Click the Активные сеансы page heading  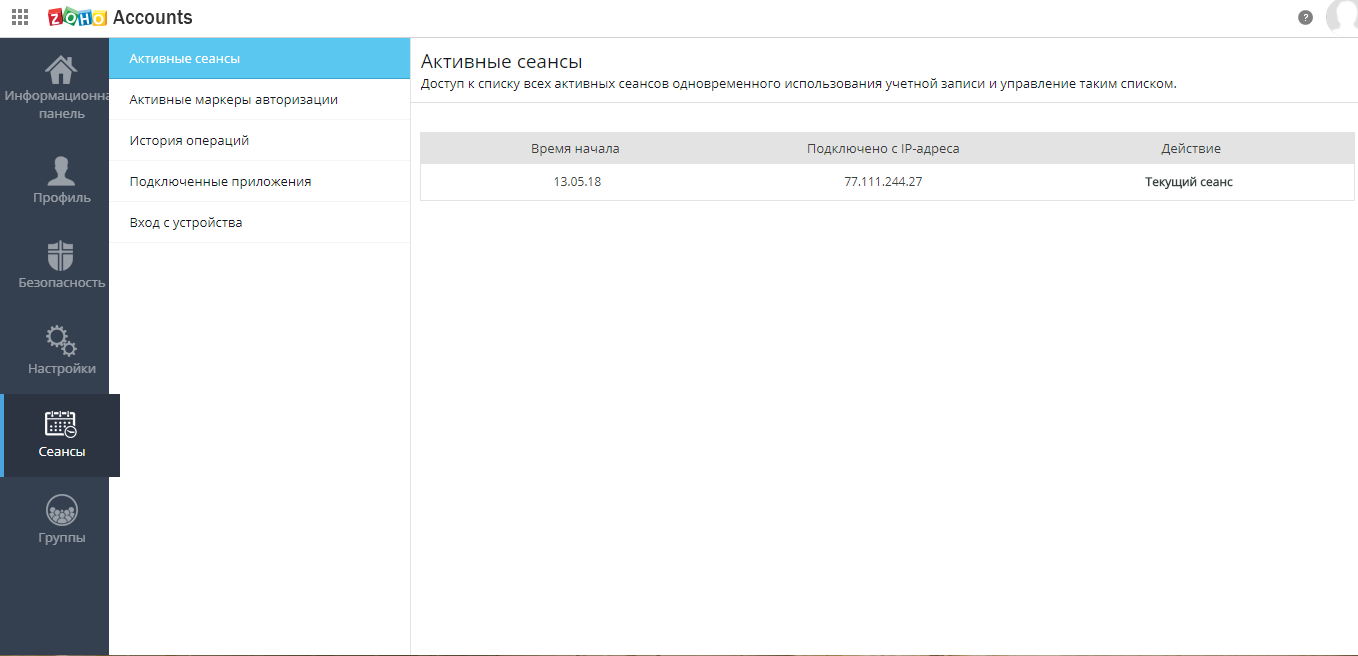pos(502,62)
